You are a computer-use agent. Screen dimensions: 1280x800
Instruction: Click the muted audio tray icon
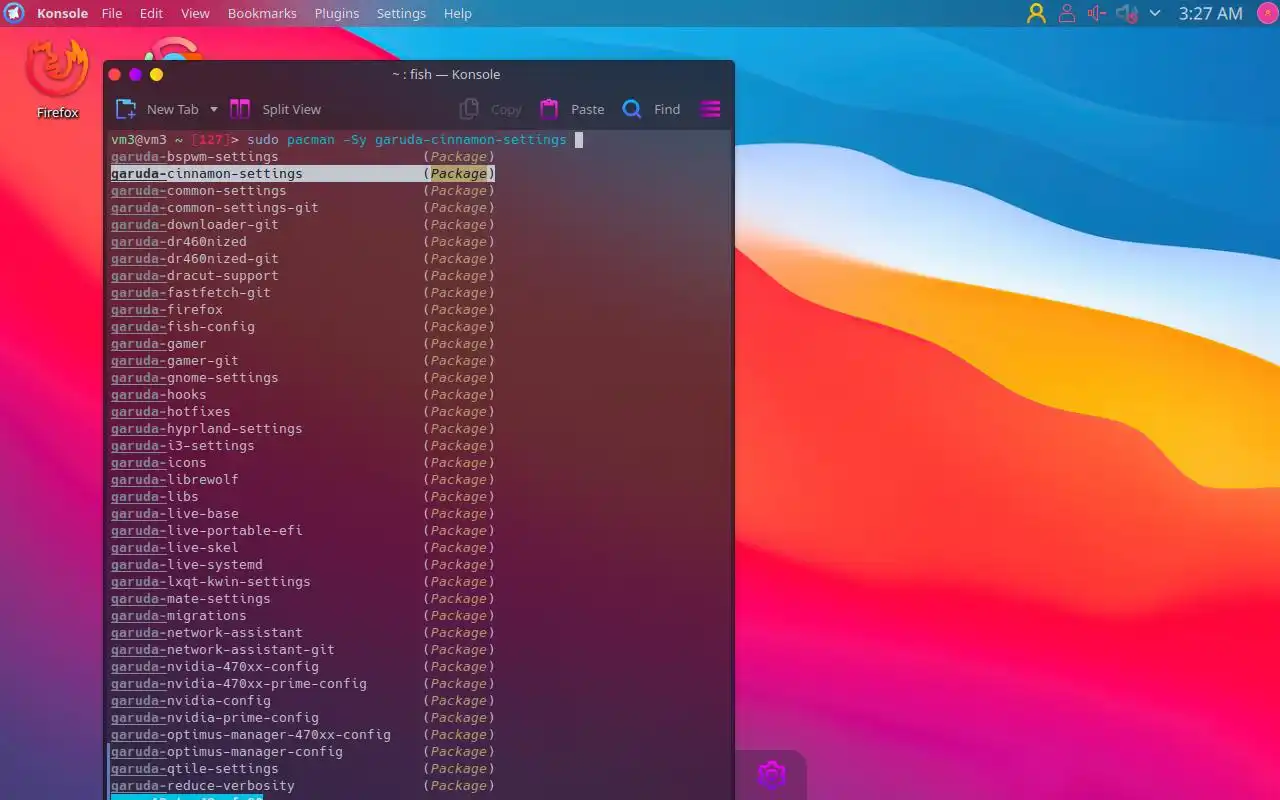[1127, 13]
